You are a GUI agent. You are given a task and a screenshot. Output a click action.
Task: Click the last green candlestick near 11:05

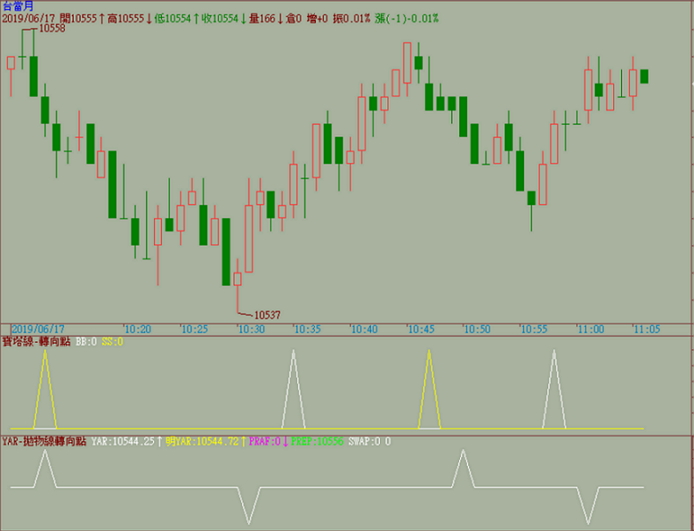[x=645, y=76]
